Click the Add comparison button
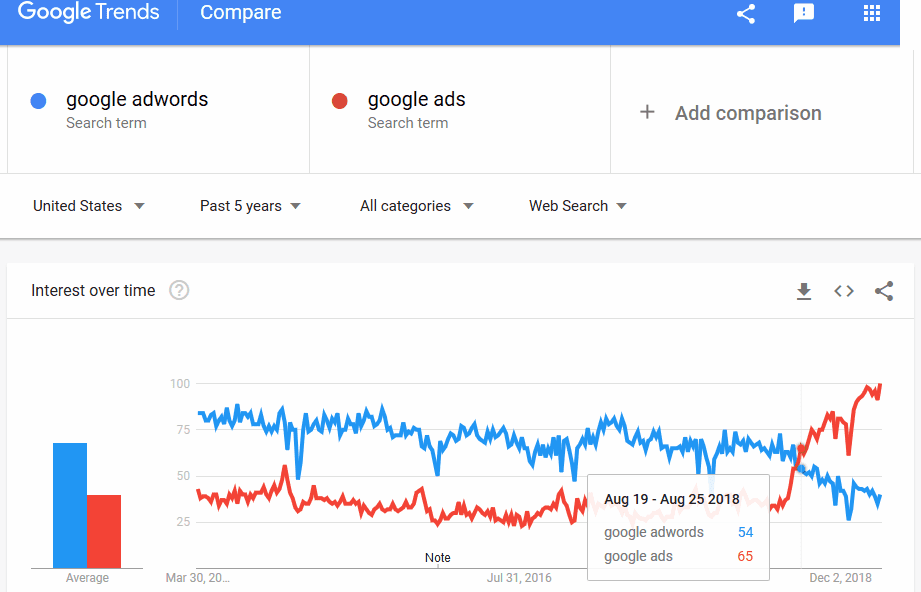 click(747, 113)
